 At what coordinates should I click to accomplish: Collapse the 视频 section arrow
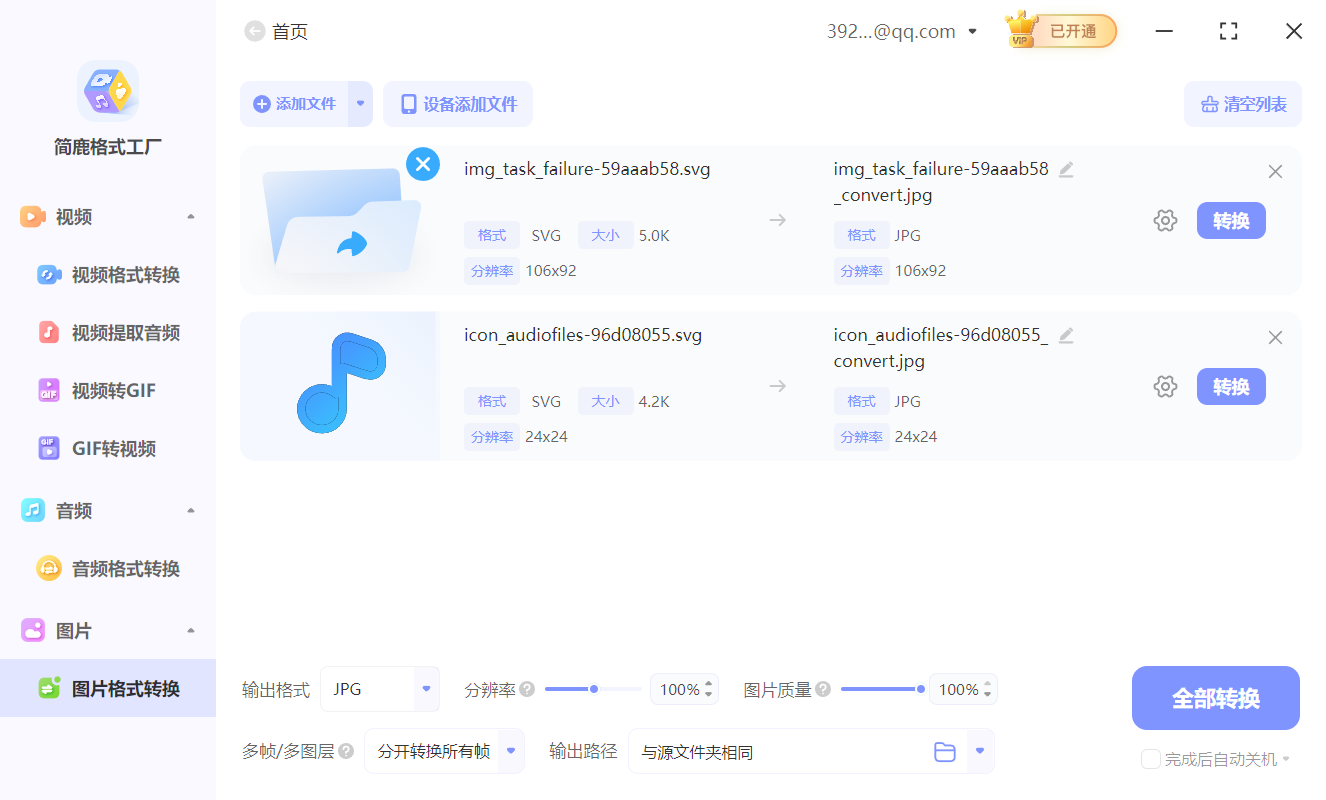191,217
